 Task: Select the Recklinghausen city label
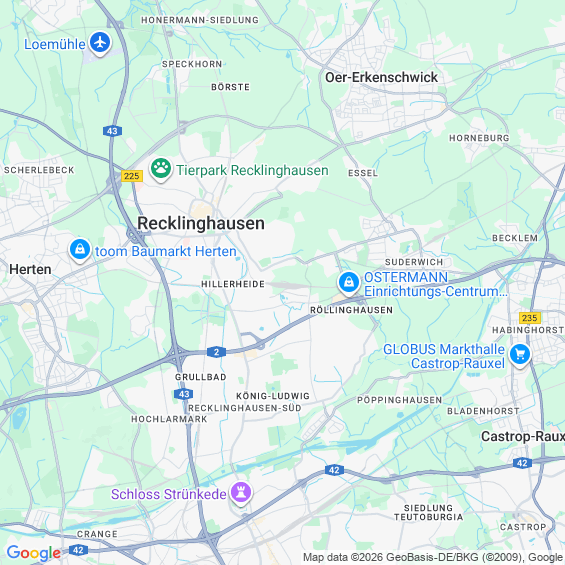tap(201, 223)
